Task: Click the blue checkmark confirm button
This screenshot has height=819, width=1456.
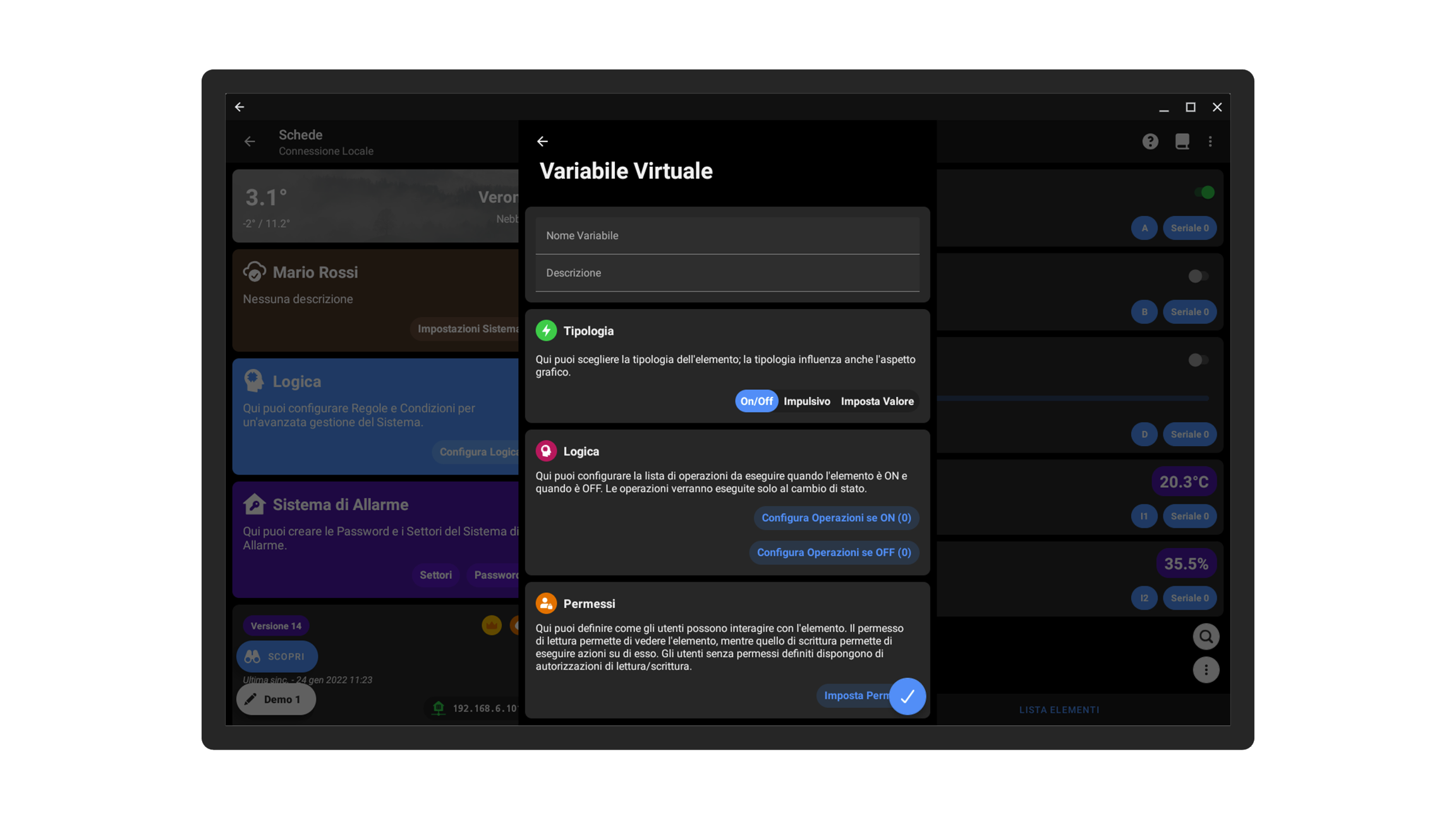Action: [907, 696]
